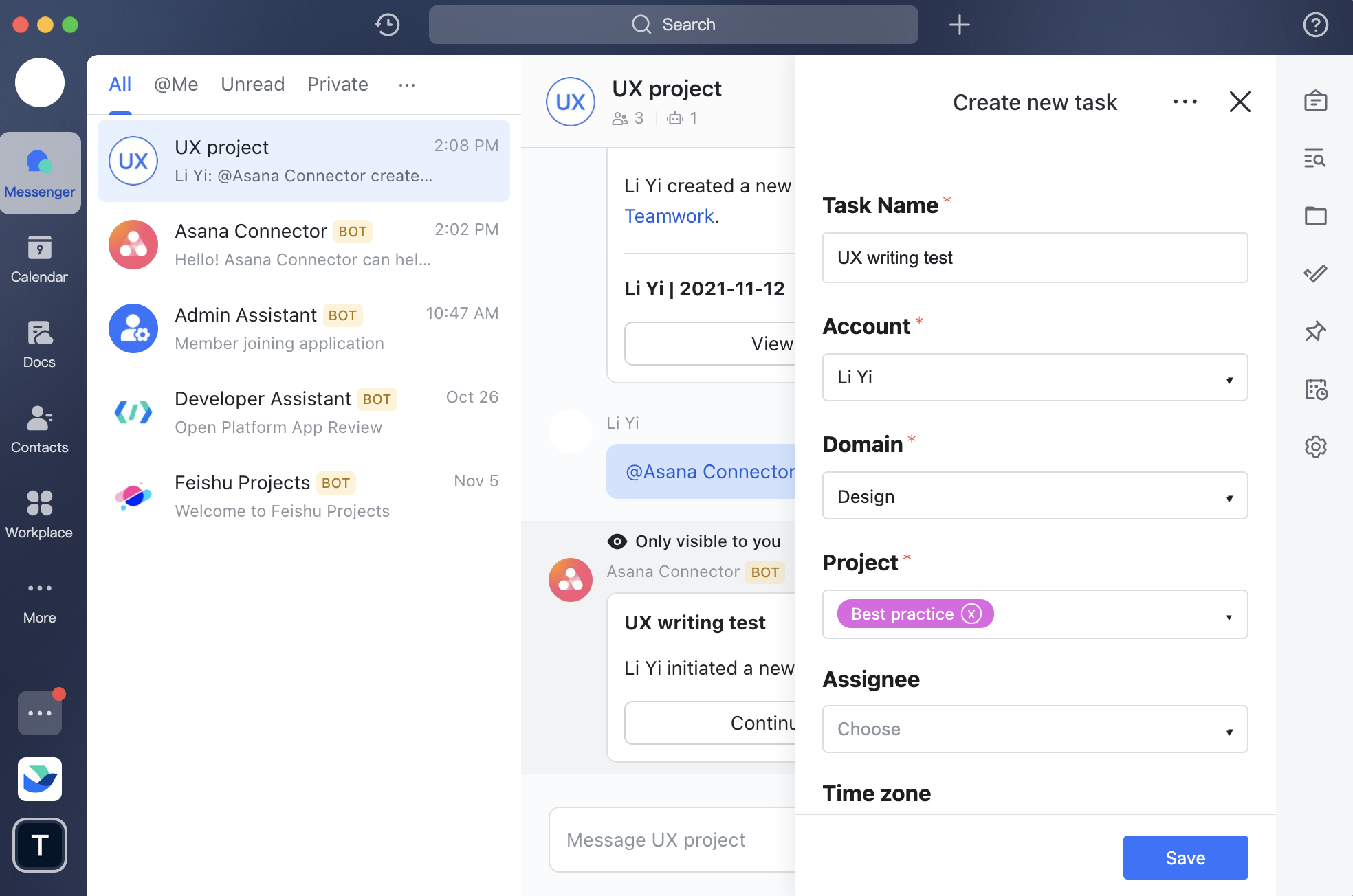Remove the Best practice project tag
Image resolution: width=1353 pixels, height=896 pixels.
971,614
